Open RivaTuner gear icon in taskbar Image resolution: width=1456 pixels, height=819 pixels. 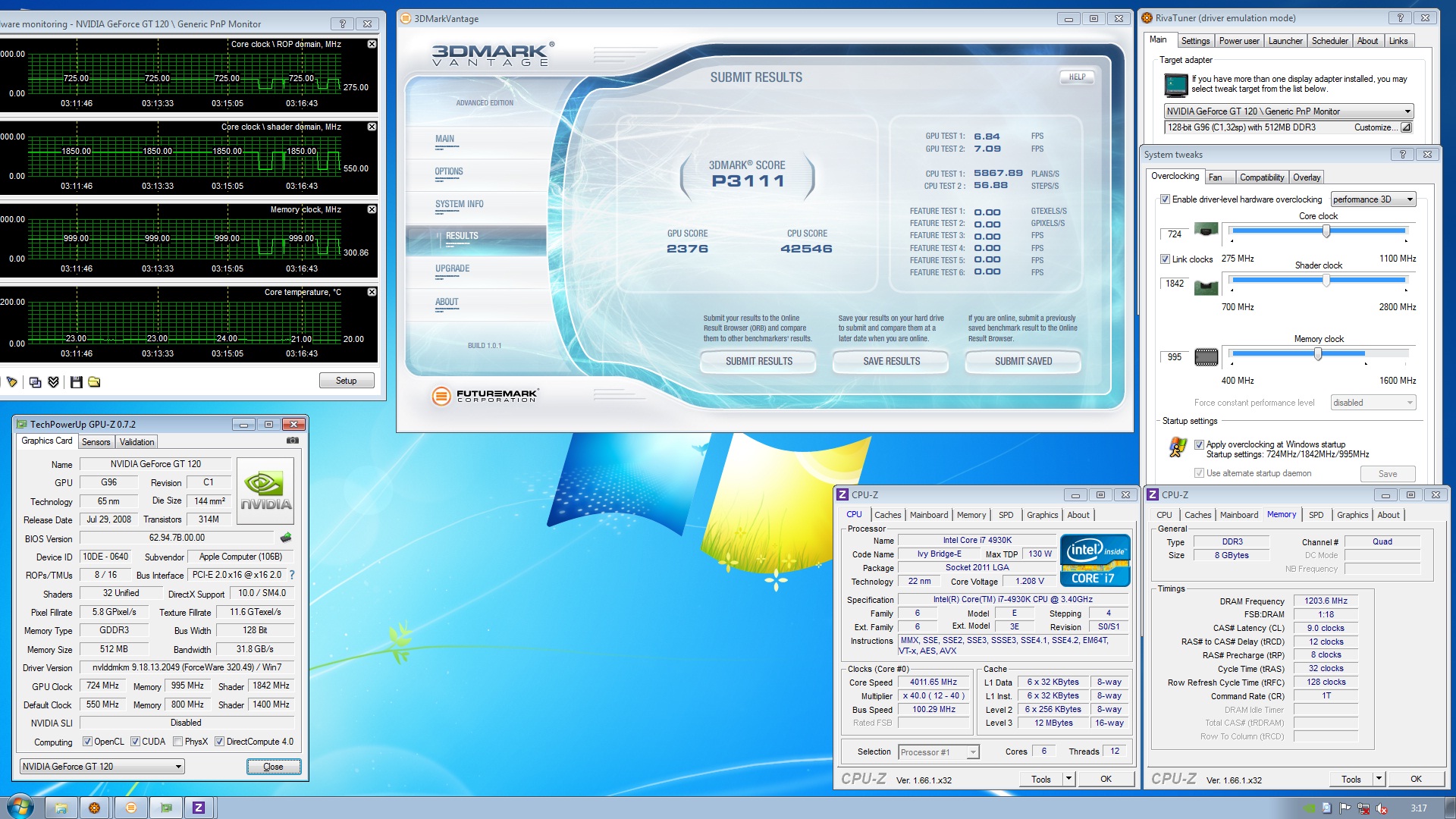[95, 808]
